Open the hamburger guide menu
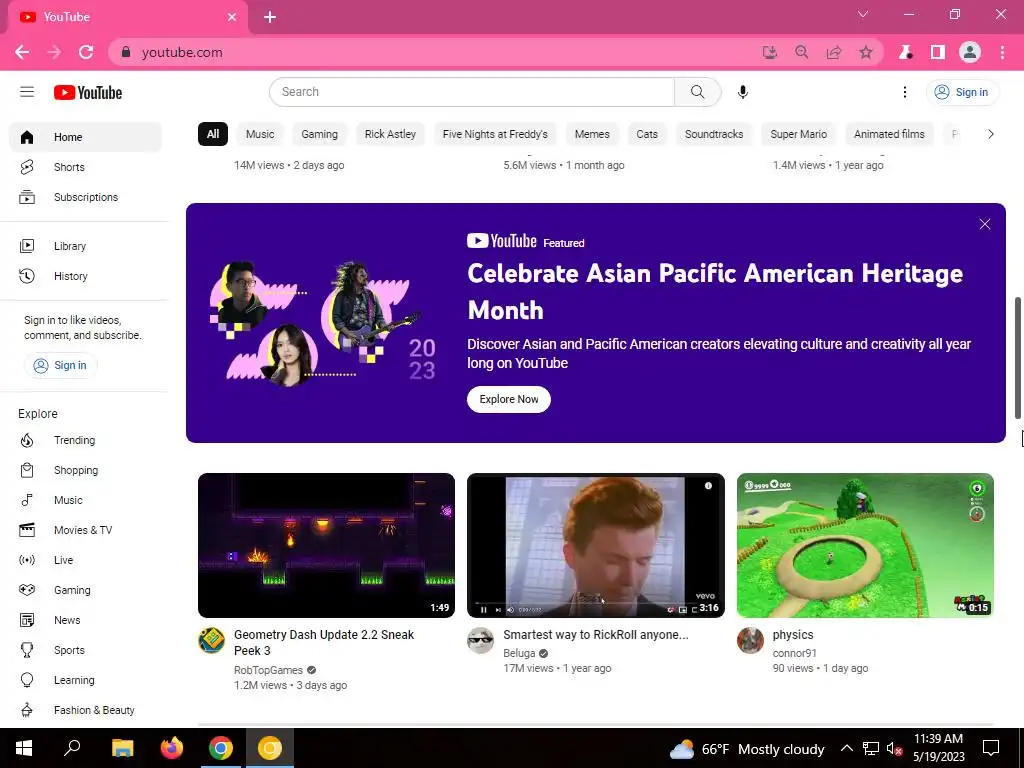This screenshot has width=1024, height=768. tap(27, 92)
